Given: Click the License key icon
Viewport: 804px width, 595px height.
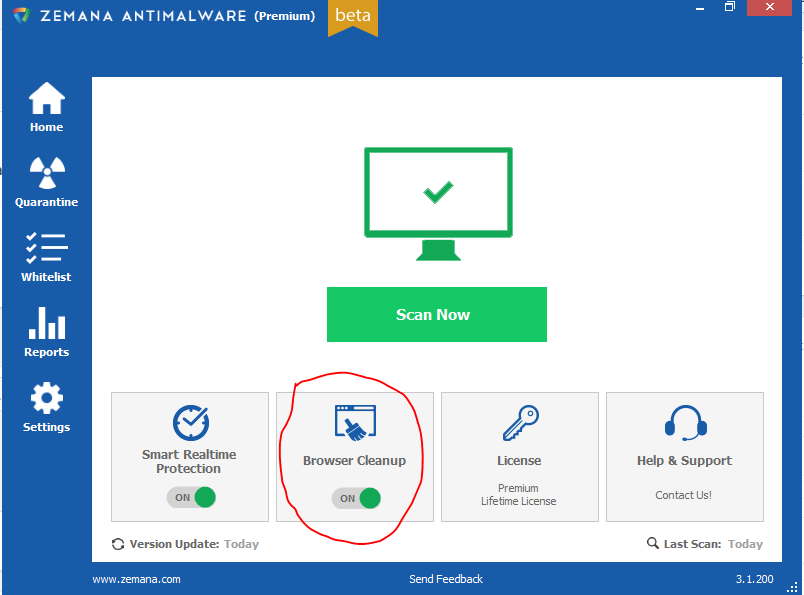Looking at the screenshot, I should [520, 423].
